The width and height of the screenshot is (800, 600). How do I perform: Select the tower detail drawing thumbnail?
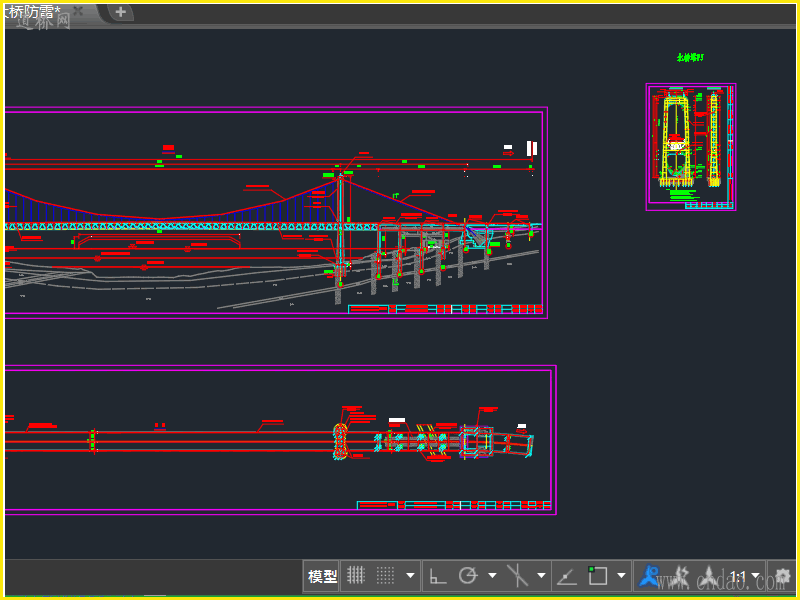coord(691,147)
